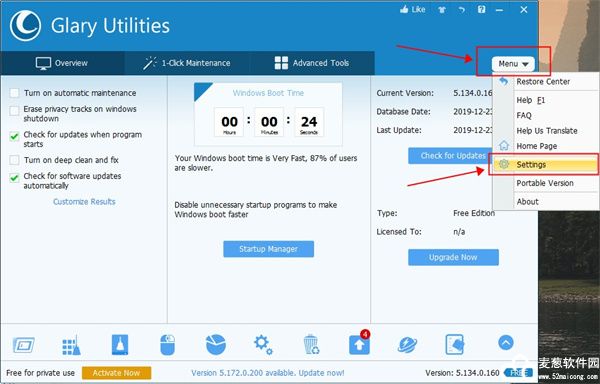
Task: Click the Windows Boot Time heading
Action: pos(268,93)
